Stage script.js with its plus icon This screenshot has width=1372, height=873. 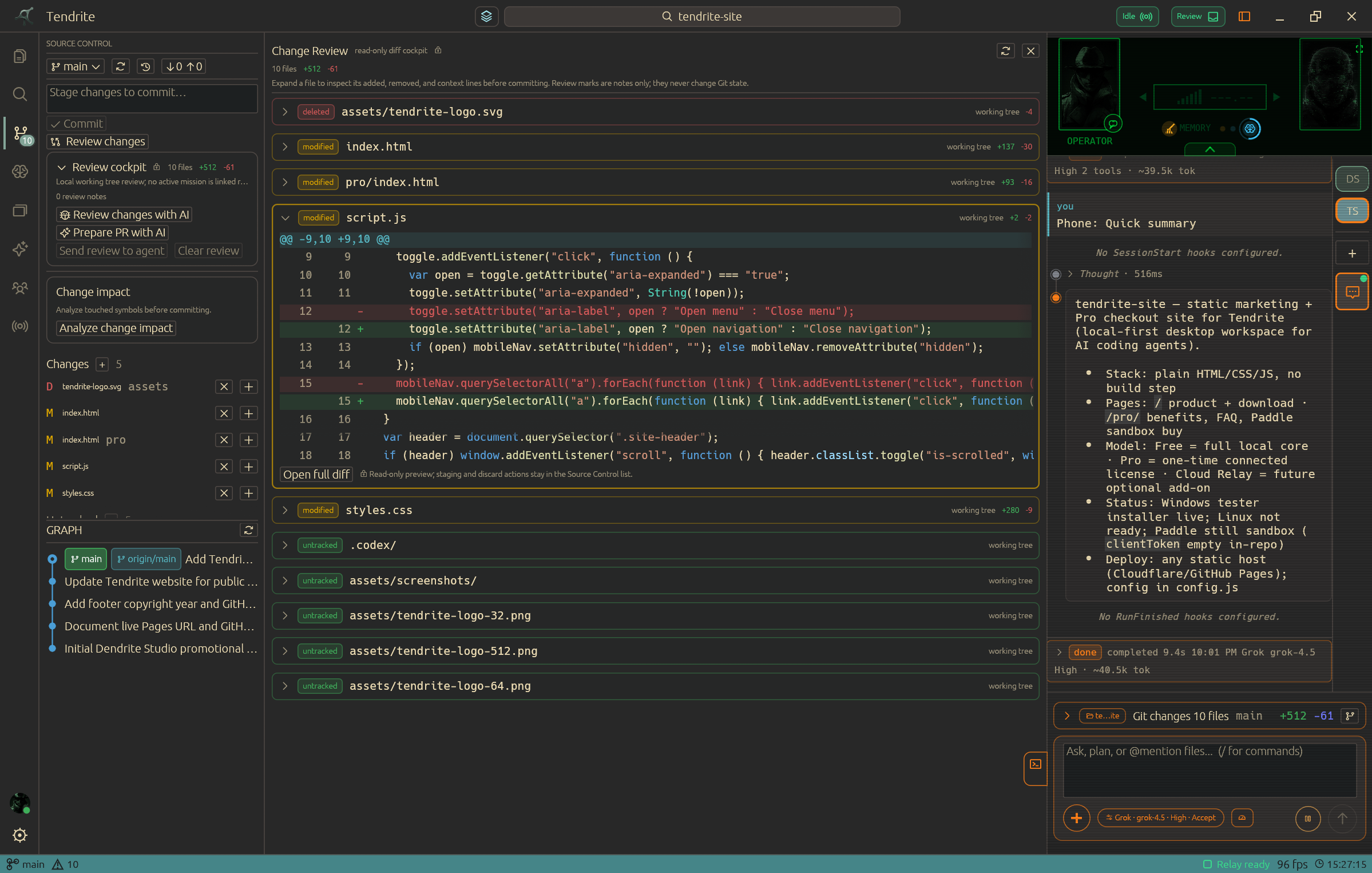tap(249, 467)
